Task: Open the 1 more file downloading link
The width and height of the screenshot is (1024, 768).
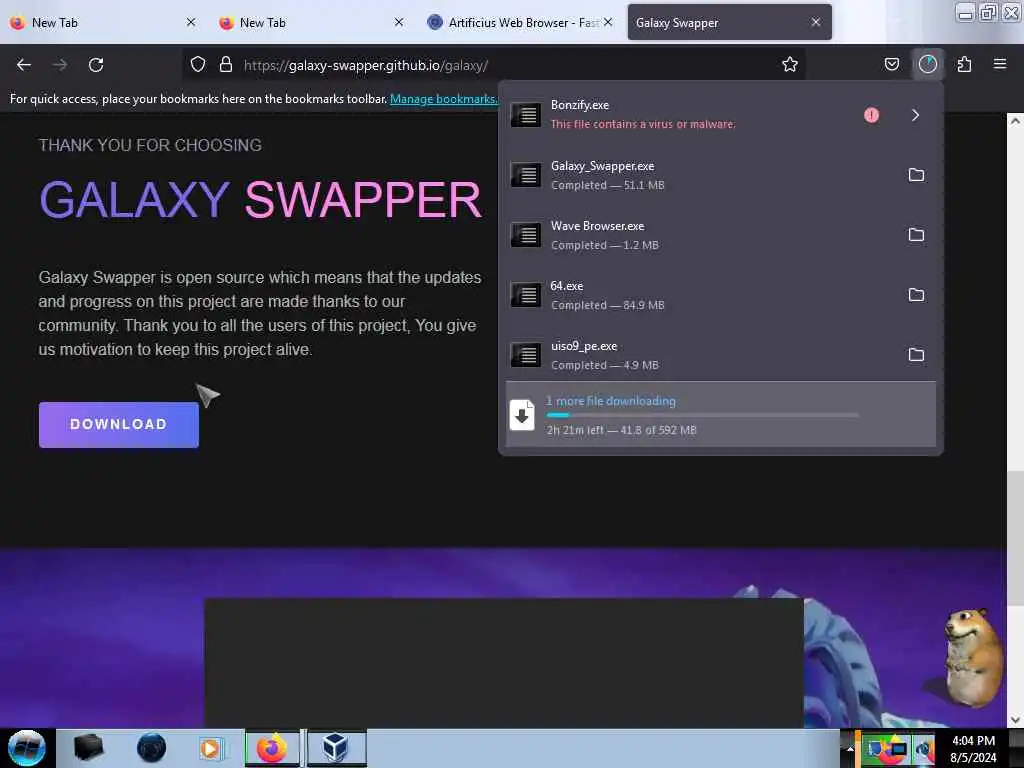Action: pyautogui.click(x=611, y=401)
